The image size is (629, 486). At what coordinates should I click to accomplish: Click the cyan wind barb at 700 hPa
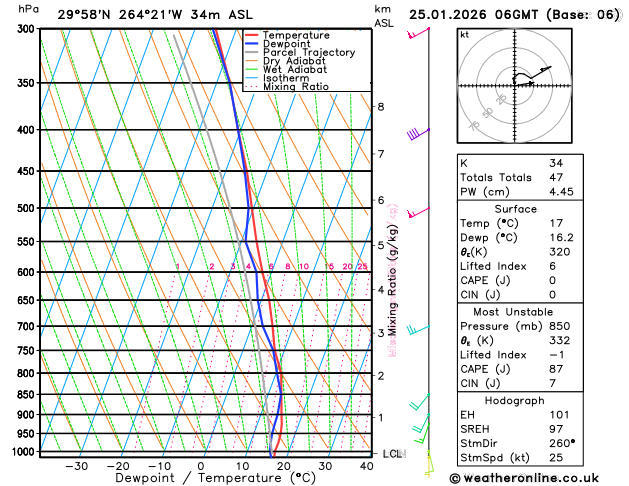(x=418, y=330)
